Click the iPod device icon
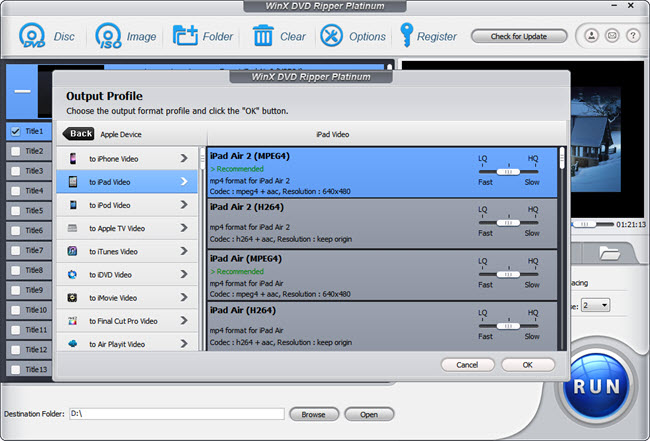The image size is (650, 441). pos(73,205)
